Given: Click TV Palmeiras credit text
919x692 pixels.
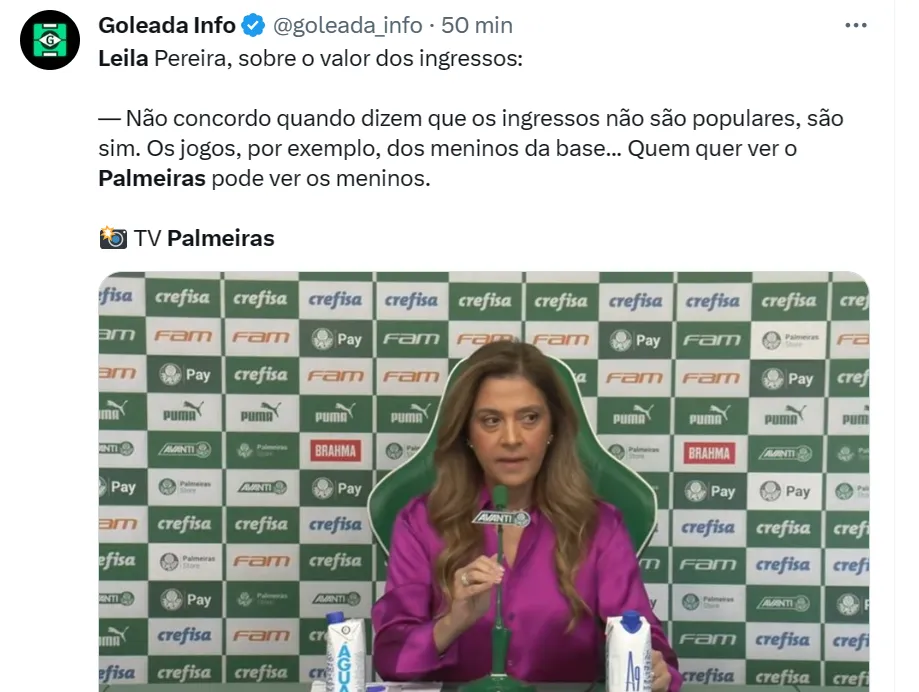Looking at the screenshot, I should [204, 238].
